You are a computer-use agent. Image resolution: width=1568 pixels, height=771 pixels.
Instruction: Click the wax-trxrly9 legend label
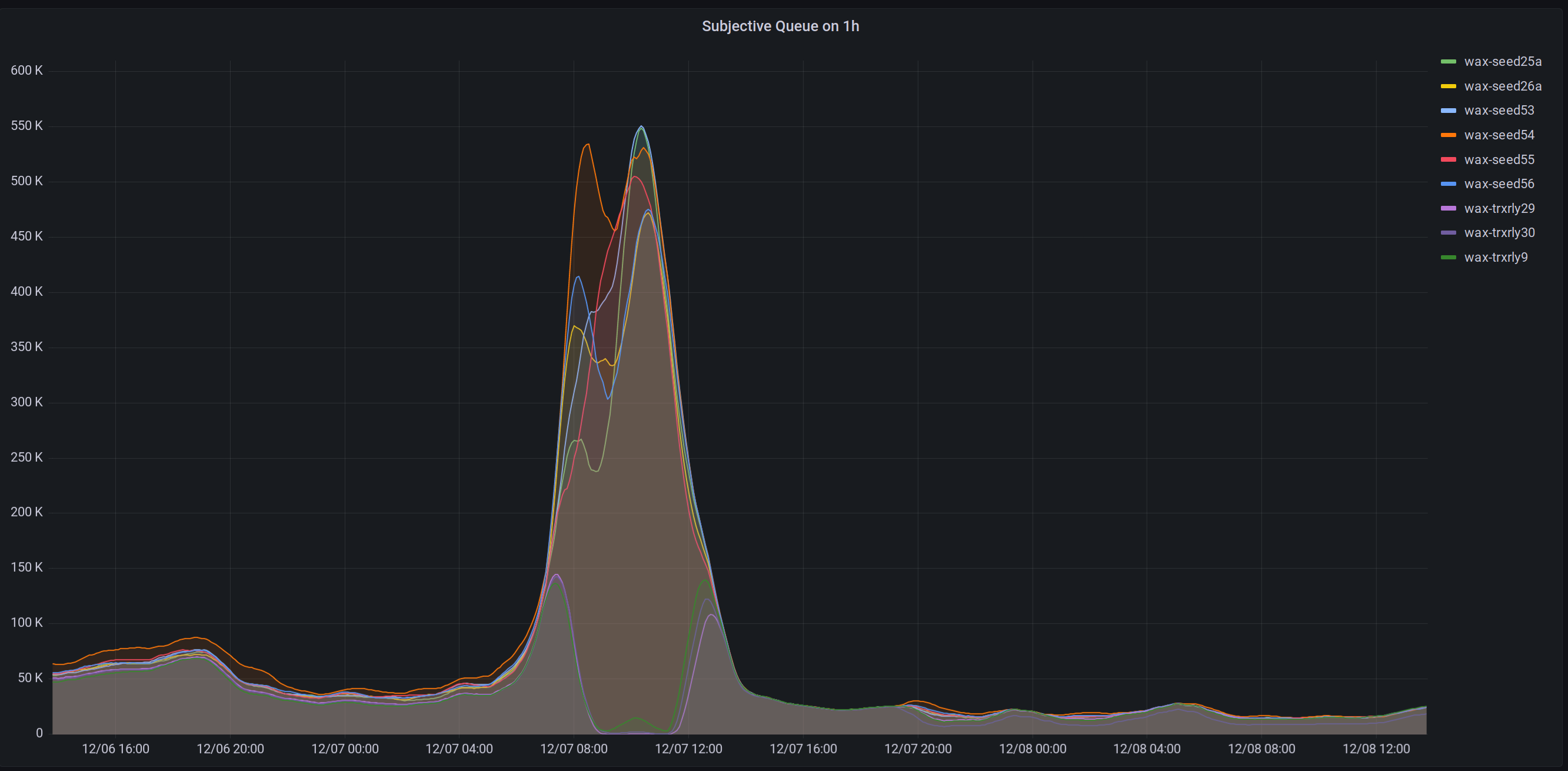click(x=1495, y=257)
